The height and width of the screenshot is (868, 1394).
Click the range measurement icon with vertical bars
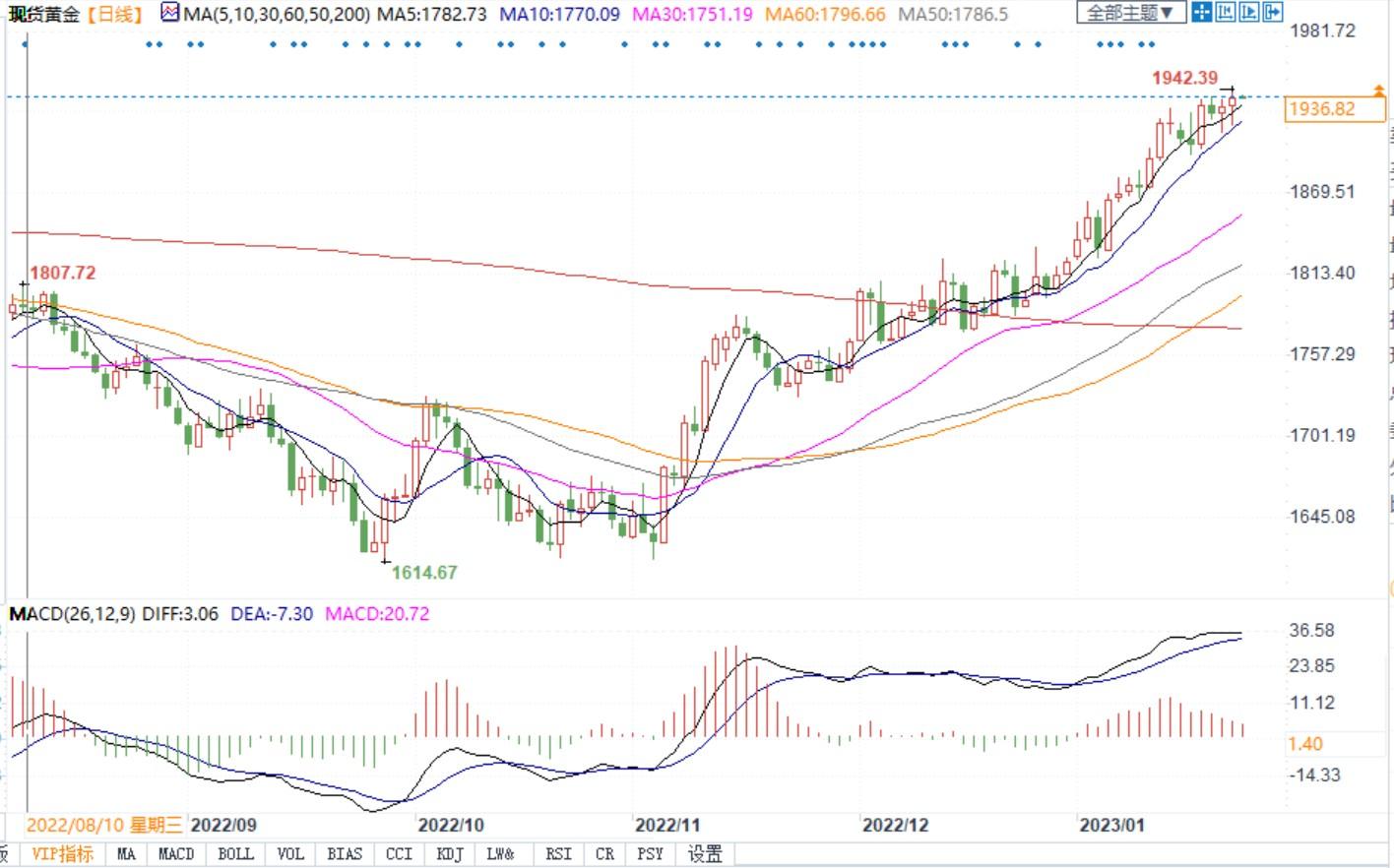1226,13
